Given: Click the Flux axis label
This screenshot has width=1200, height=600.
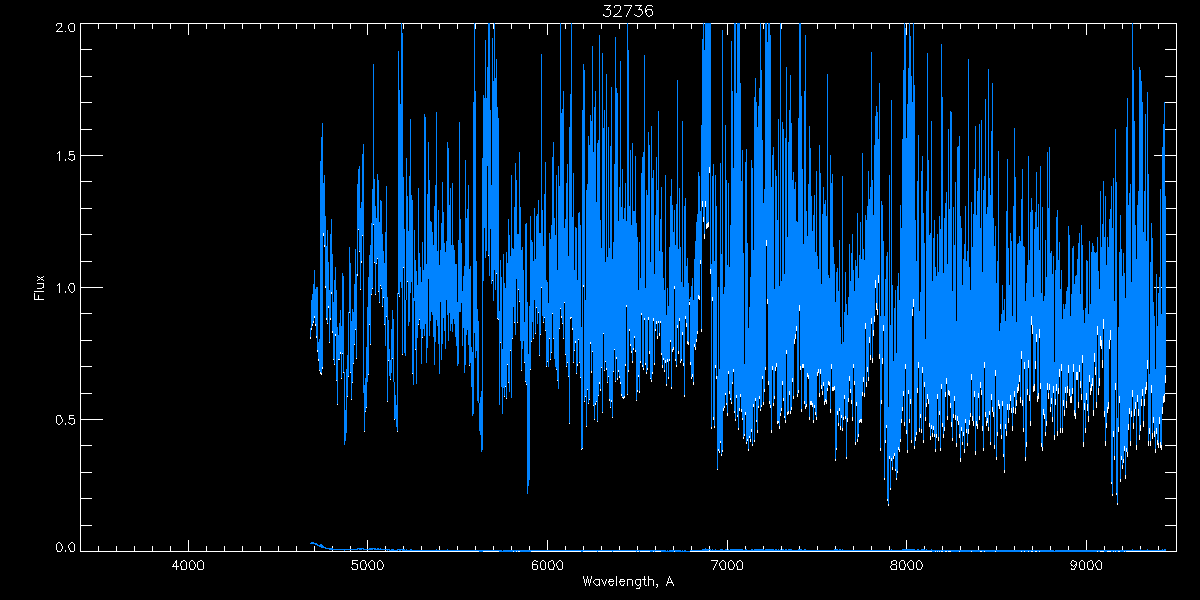Looking at the screenshot, I should click(x=40, y=288).
